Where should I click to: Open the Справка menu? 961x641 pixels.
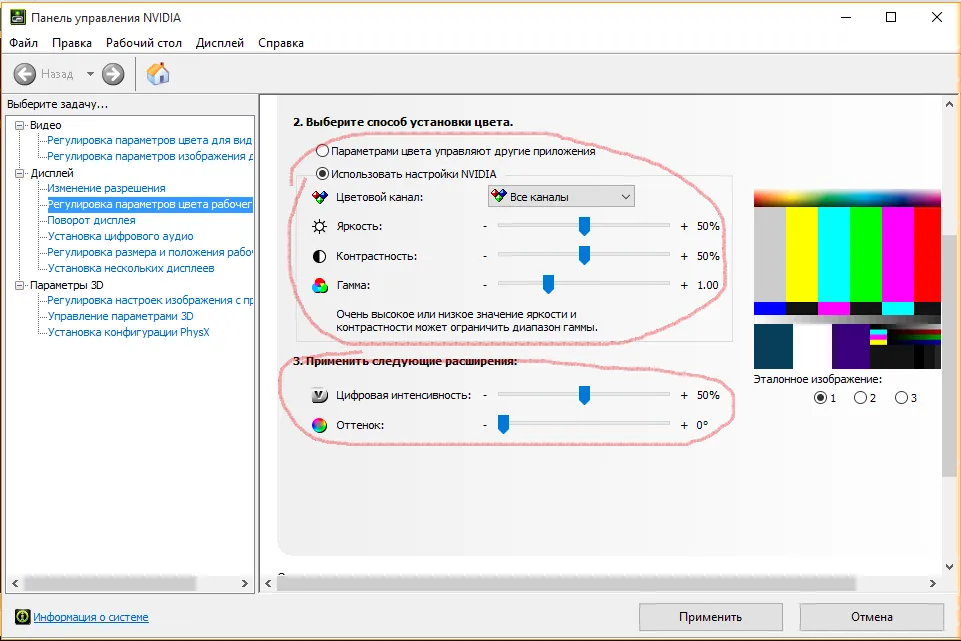click(x=281, y=43)
